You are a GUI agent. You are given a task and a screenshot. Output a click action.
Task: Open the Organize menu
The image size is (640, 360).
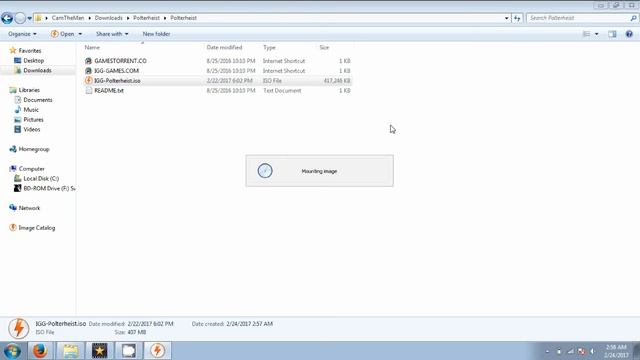(x=22, y=34)
